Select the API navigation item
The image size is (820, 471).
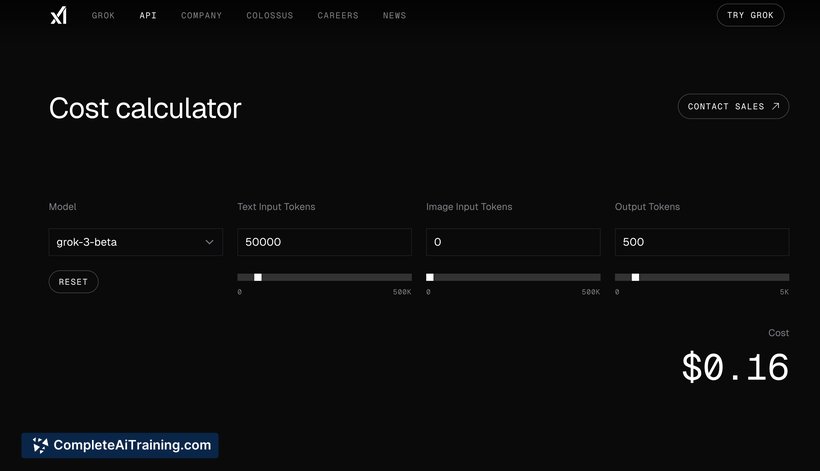[x=148, y=16]
